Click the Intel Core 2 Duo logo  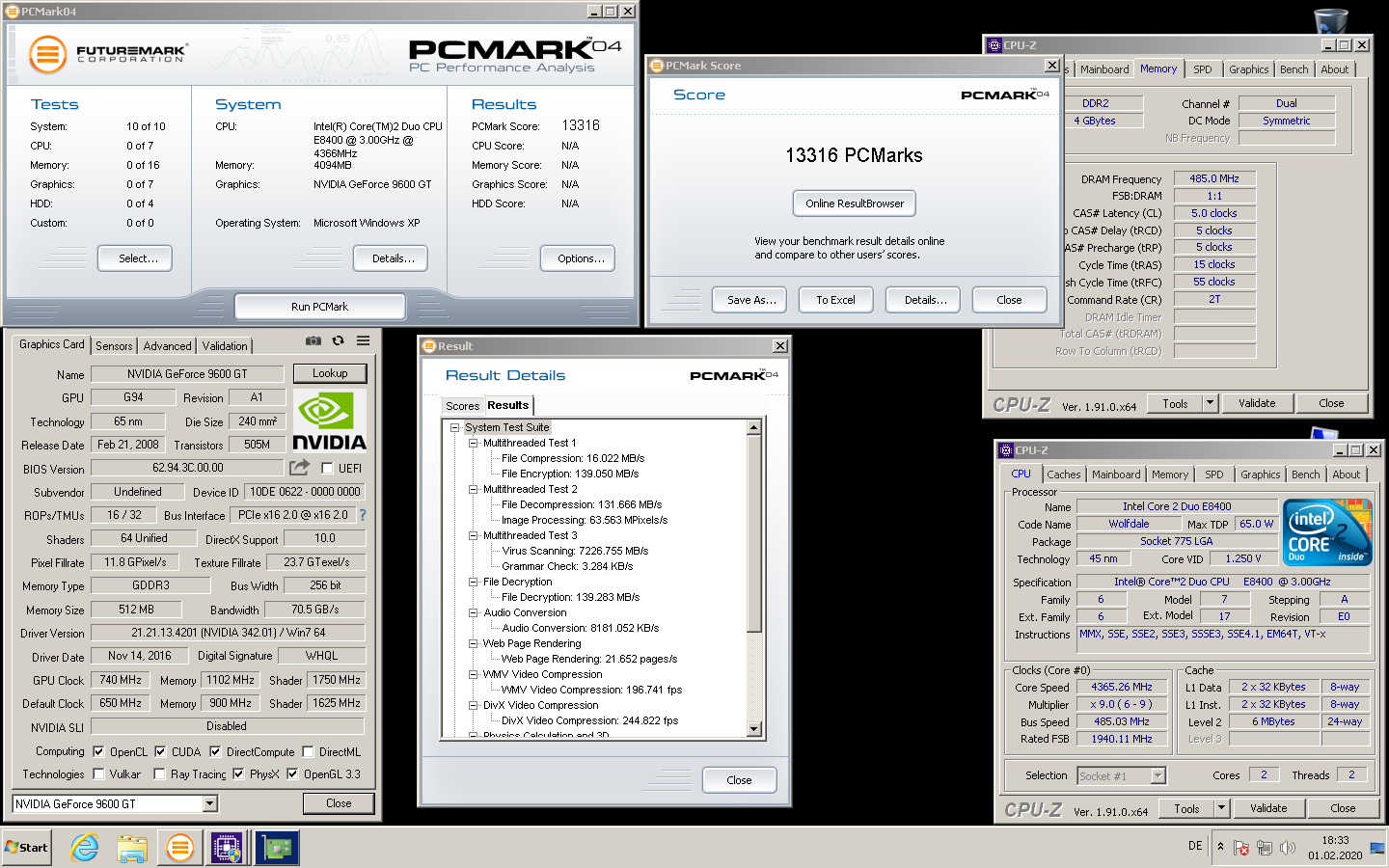pos(1327,532)
